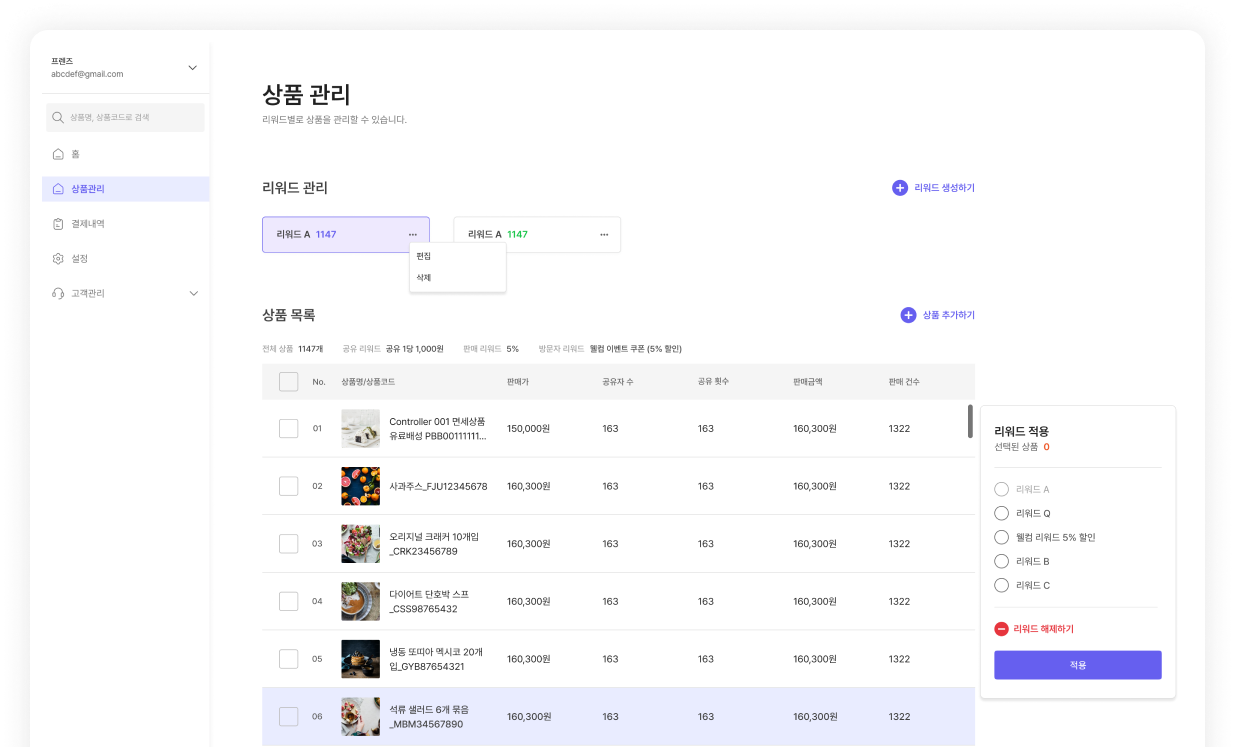This screenshot has height=747, width=1235.
Task: Select the 리워드 B radio button
Action: pyautogui.click(x=1001, y=561)
